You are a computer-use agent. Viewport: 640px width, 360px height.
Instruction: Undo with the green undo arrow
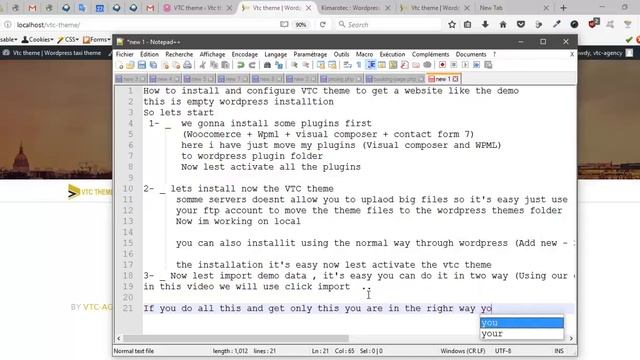241,65
